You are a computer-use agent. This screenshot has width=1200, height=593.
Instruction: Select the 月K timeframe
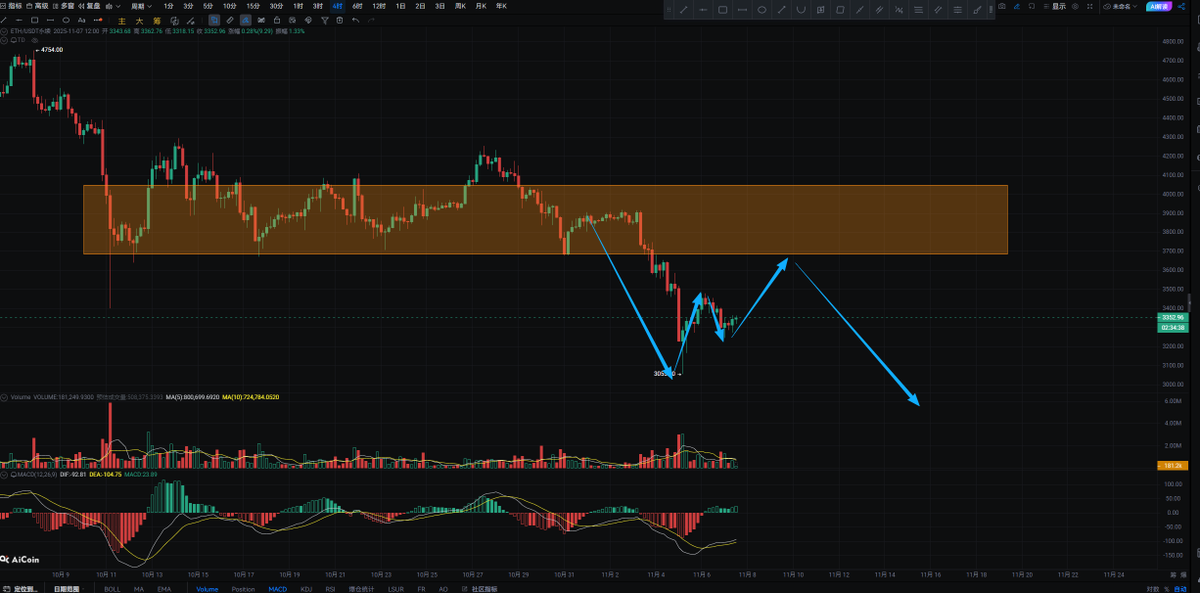point(481,6)
